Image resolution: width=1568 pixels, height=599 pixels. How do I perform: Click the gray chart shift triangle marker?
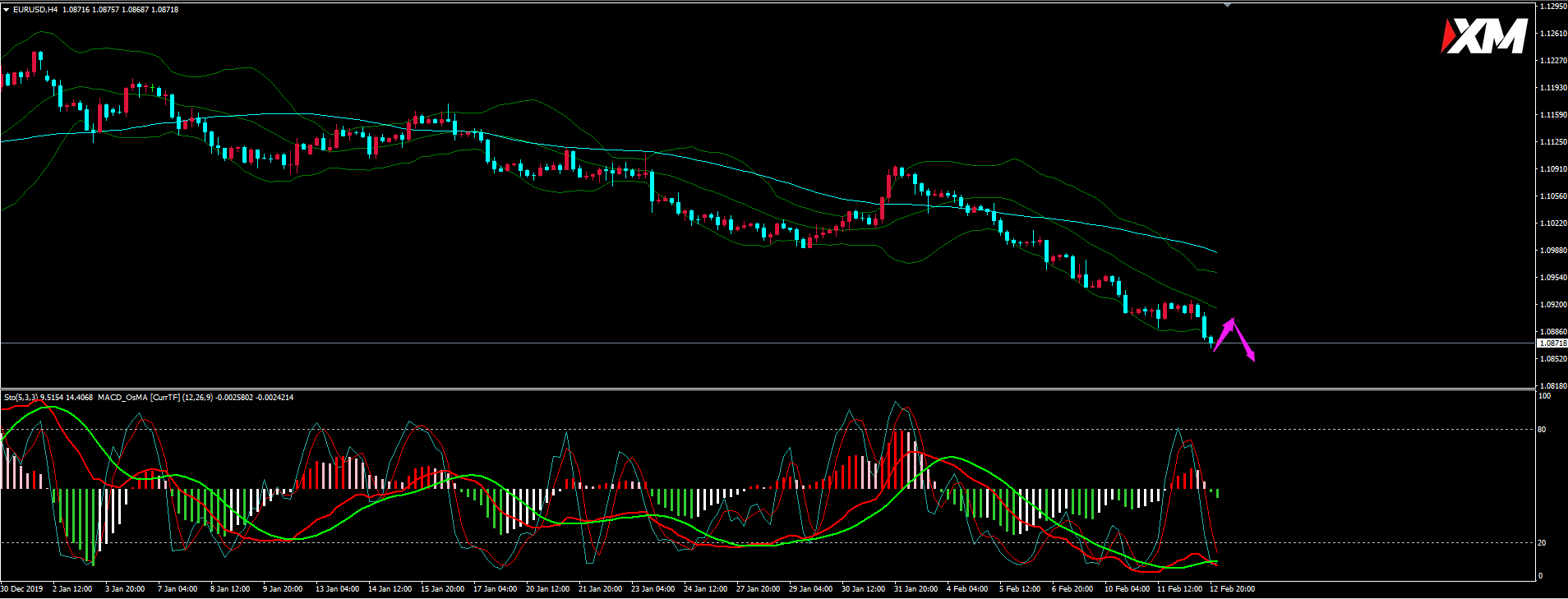1227,5
